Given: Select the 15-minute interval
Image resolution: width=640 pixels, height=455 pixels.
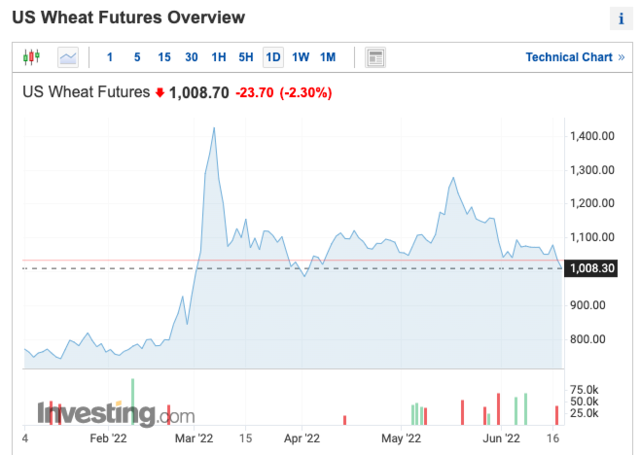Looking at the screenshot, I should [x=164, y=57].
